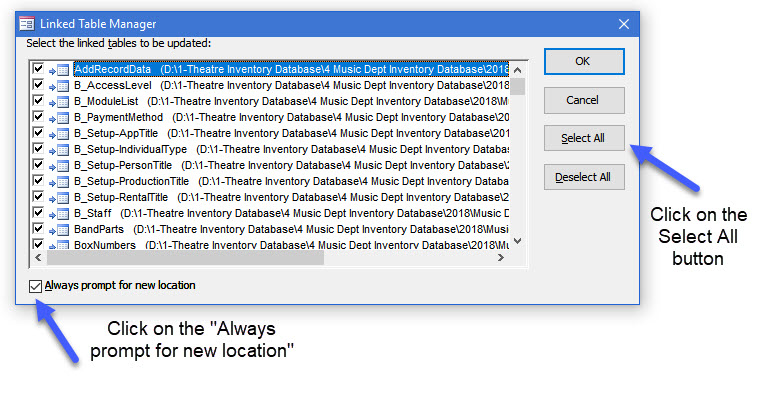Confirm with the OK button

click(583, 61)
